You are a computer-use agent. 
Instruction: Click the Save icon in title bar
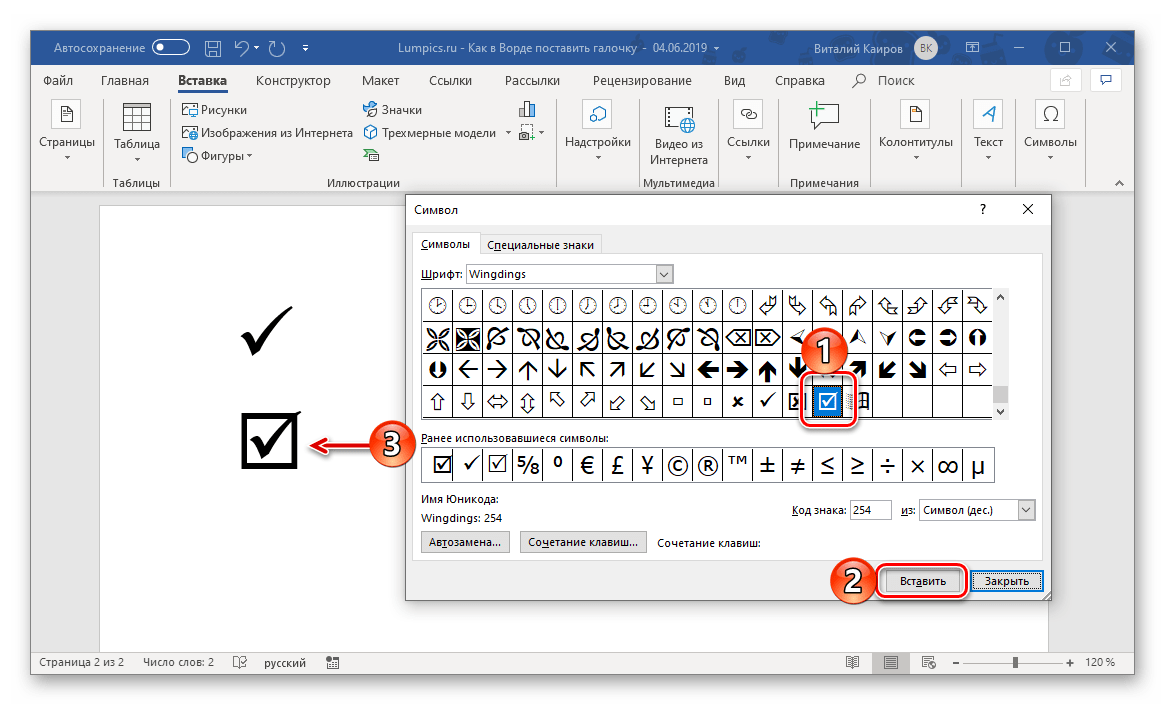pos(212,48)
